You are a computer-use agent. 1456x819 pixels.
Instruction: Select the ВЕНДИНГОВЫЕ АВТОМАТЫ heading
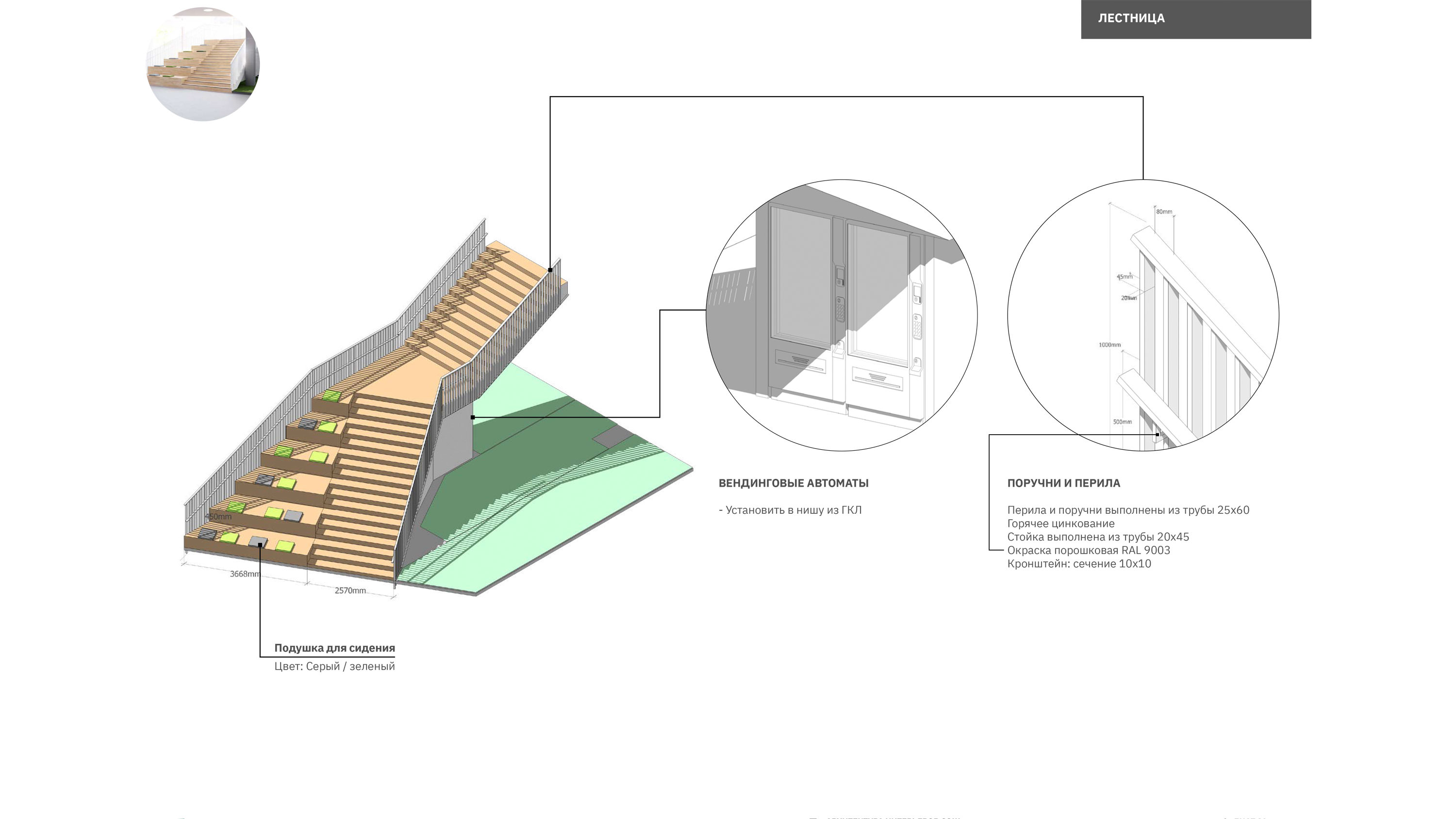tap(793, 483)
